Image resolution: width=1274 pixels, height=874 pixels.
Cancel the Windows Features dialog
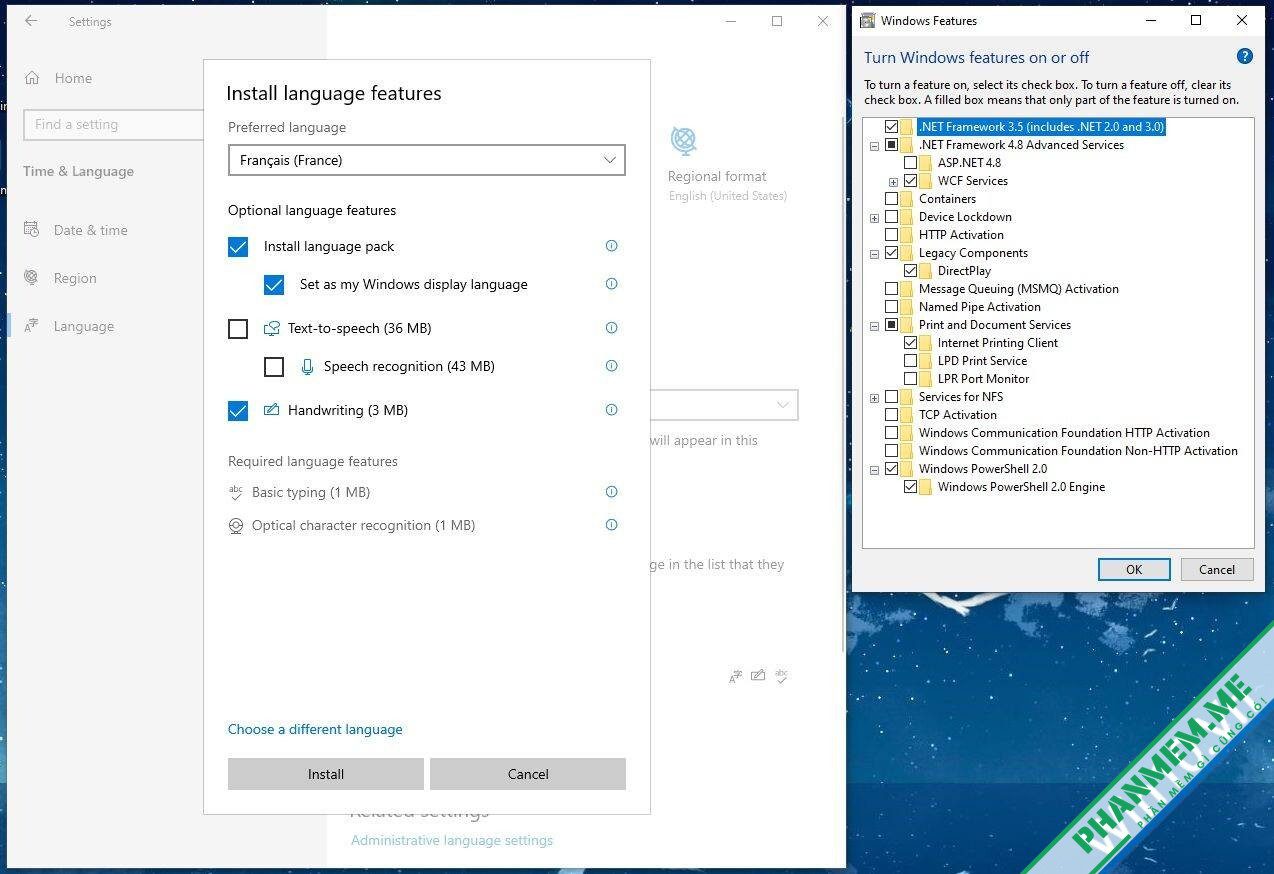tap(1217, 569)
